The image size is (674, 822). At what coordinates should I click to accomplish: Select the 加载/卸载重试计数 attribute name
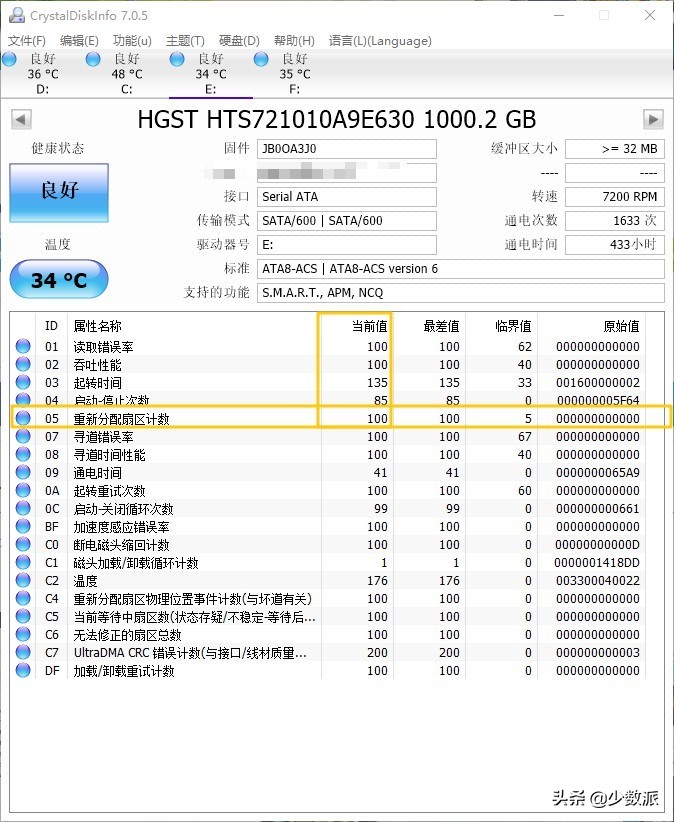124,670
